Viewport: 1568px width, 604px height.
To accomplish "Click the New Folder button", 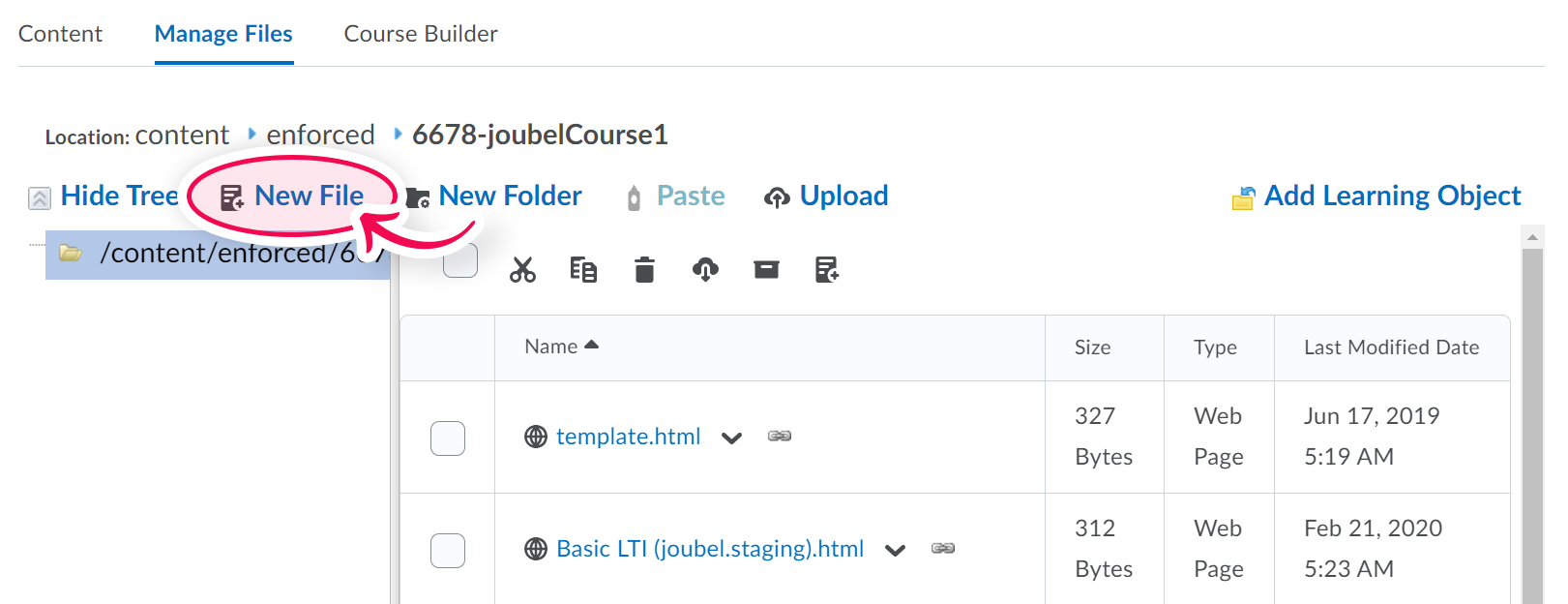I will coord(494,196).
